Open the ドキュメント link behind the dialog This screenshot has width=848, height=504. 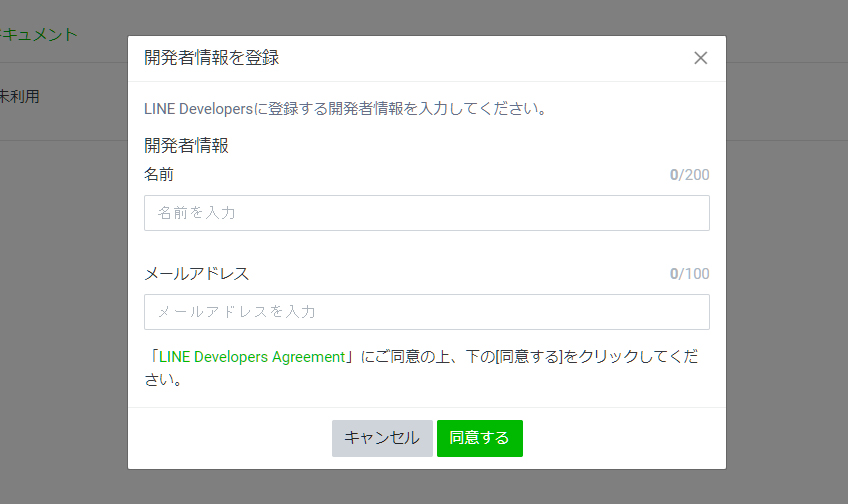[x=38, y=35]
